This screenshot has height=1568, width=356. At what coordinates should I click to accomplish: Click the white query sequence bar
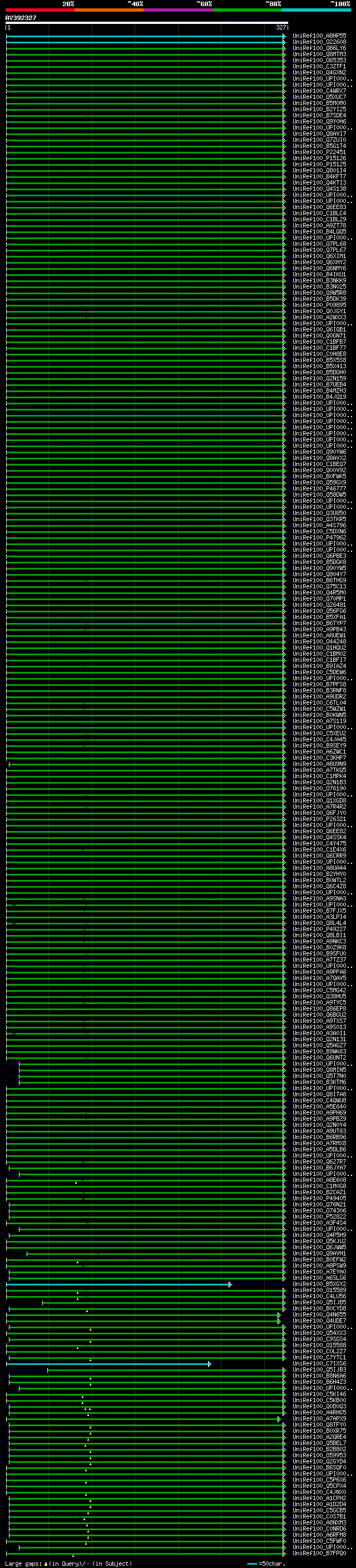147,23
